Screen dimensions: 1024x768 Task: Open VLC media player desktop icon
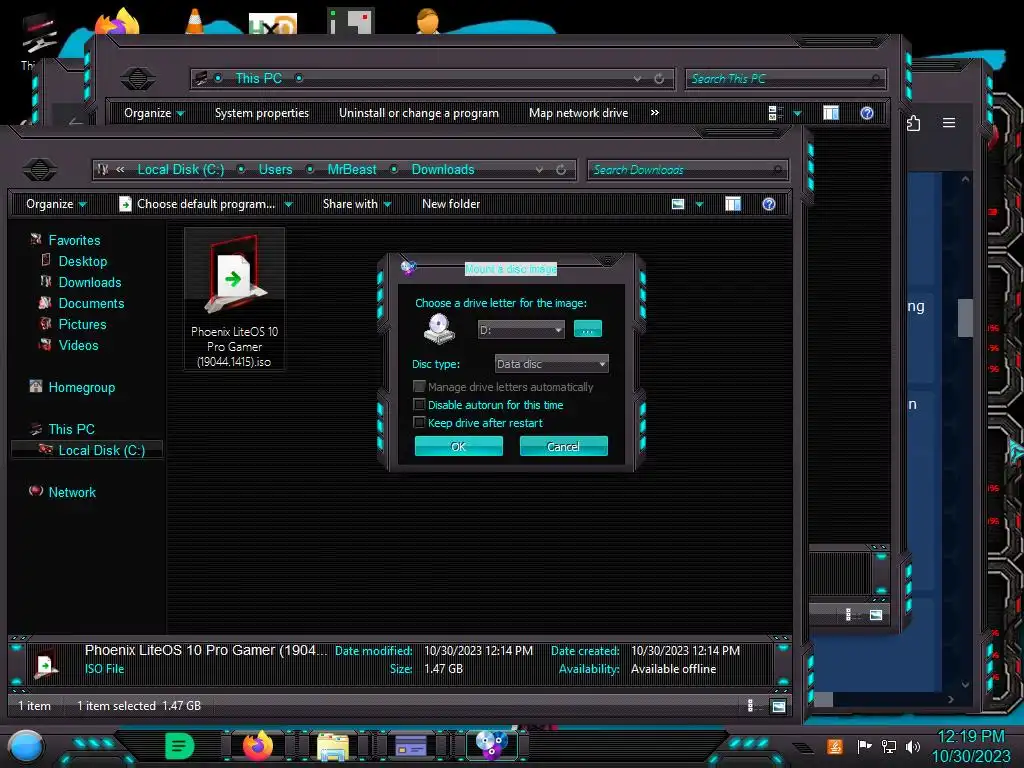[x=195, y=21]
